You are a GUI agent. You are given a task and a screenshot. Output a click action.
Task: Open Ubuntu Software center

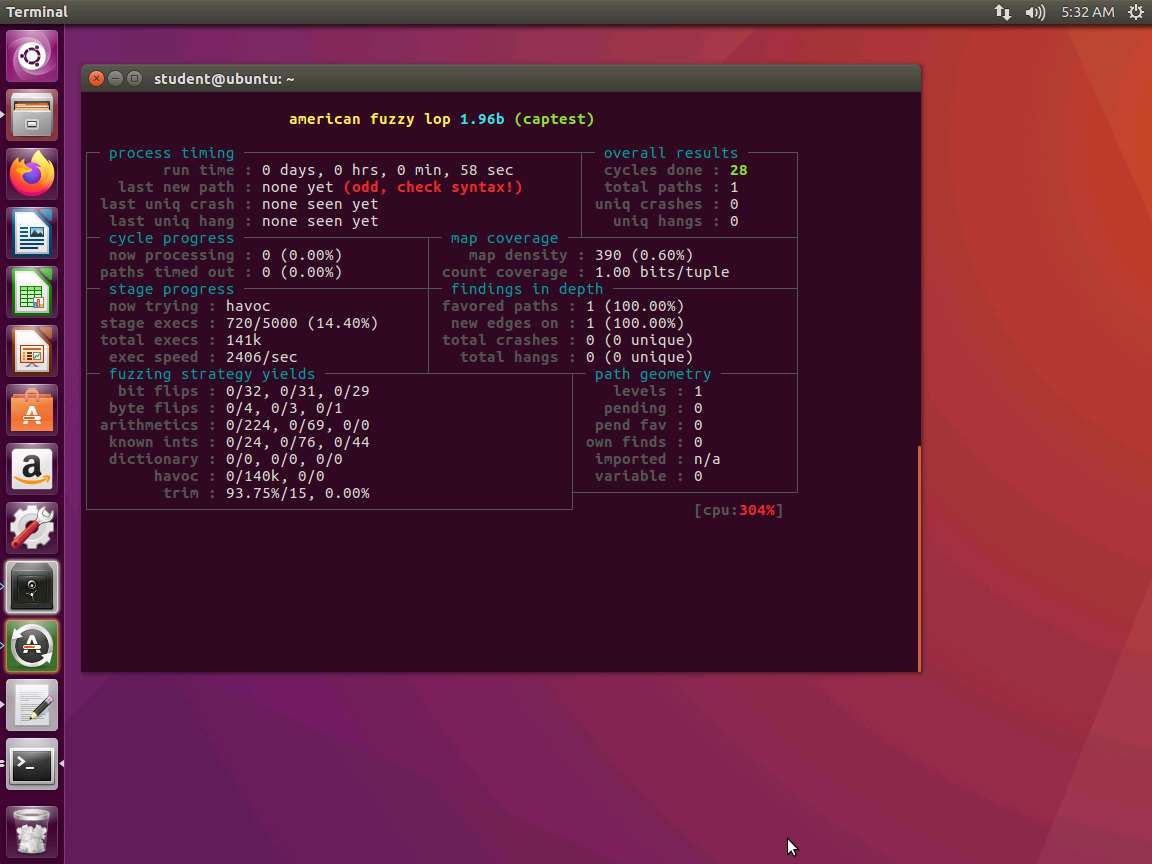(32, 411)
